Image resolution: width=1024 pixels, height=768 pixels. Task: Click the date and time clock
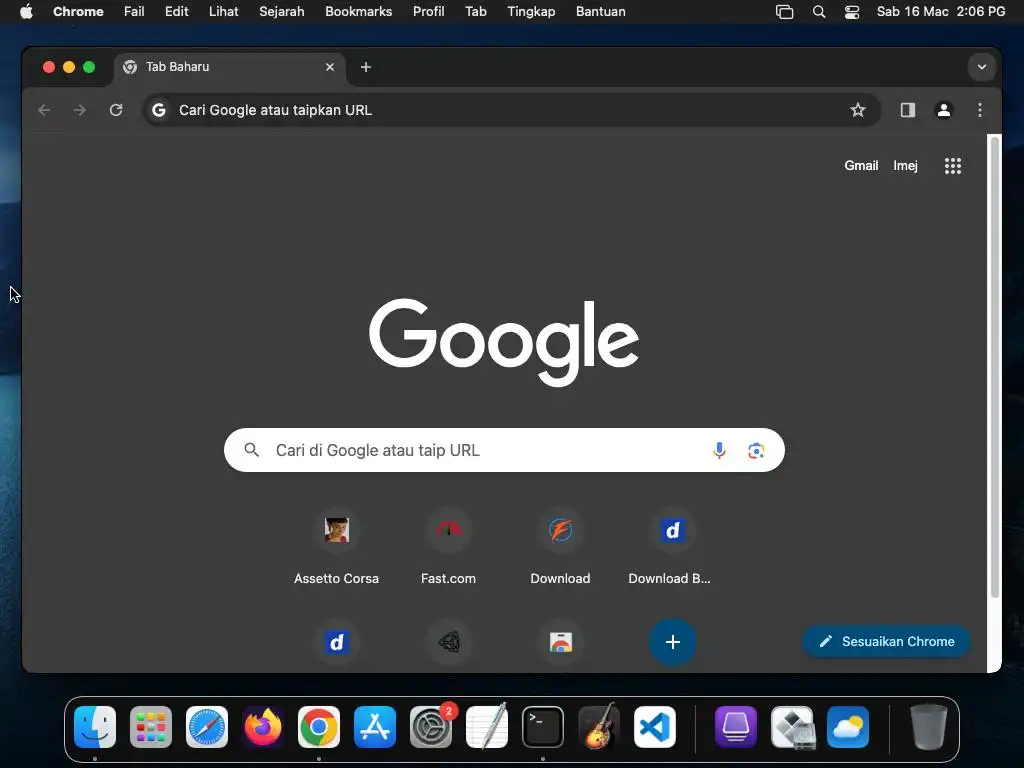click(x=940, y=12)
